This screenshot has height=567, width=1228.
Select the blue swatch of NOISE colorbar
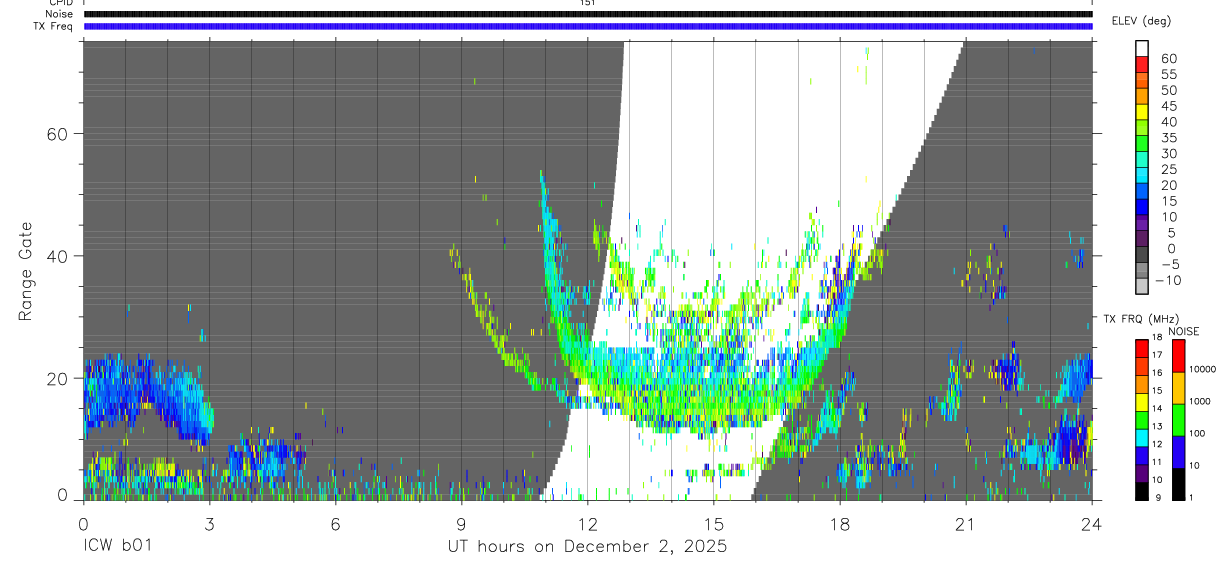coord(1178,452)
